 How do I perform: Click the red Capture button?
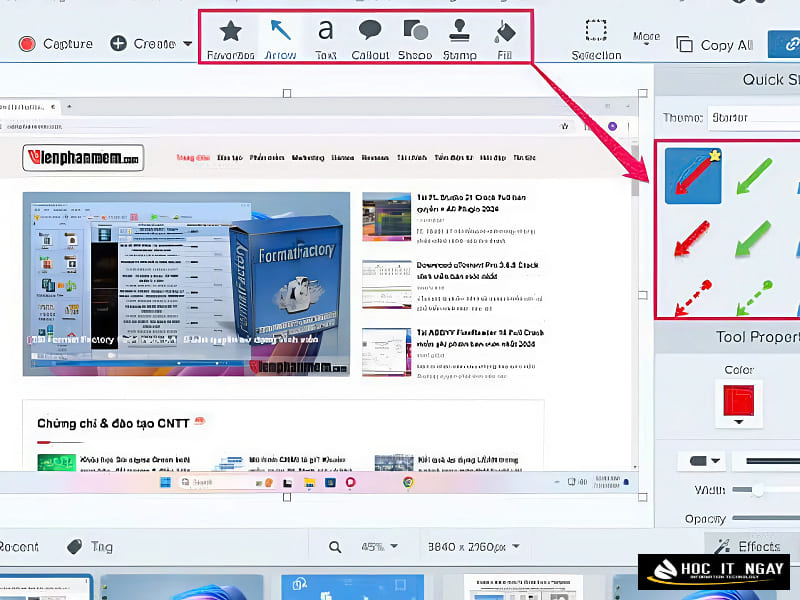click(x=55, y=44)
